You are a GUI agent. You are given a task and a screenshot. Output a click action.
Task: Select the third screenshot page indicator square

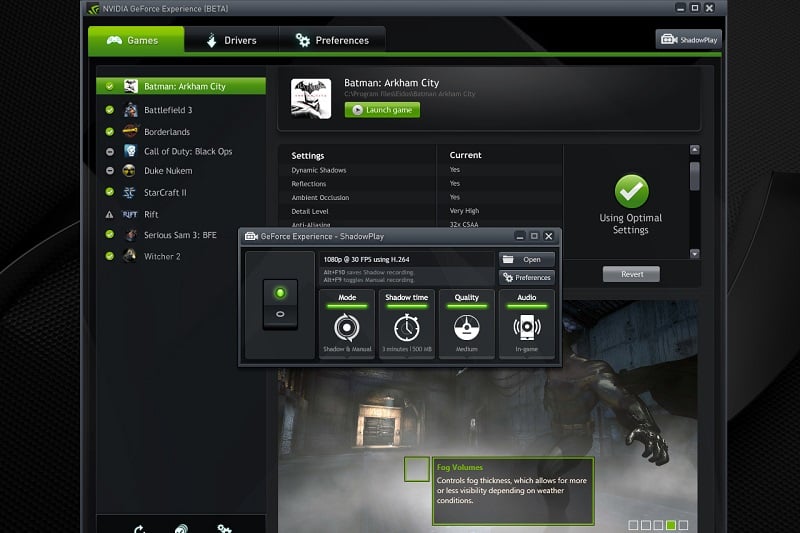click(658, 525)
